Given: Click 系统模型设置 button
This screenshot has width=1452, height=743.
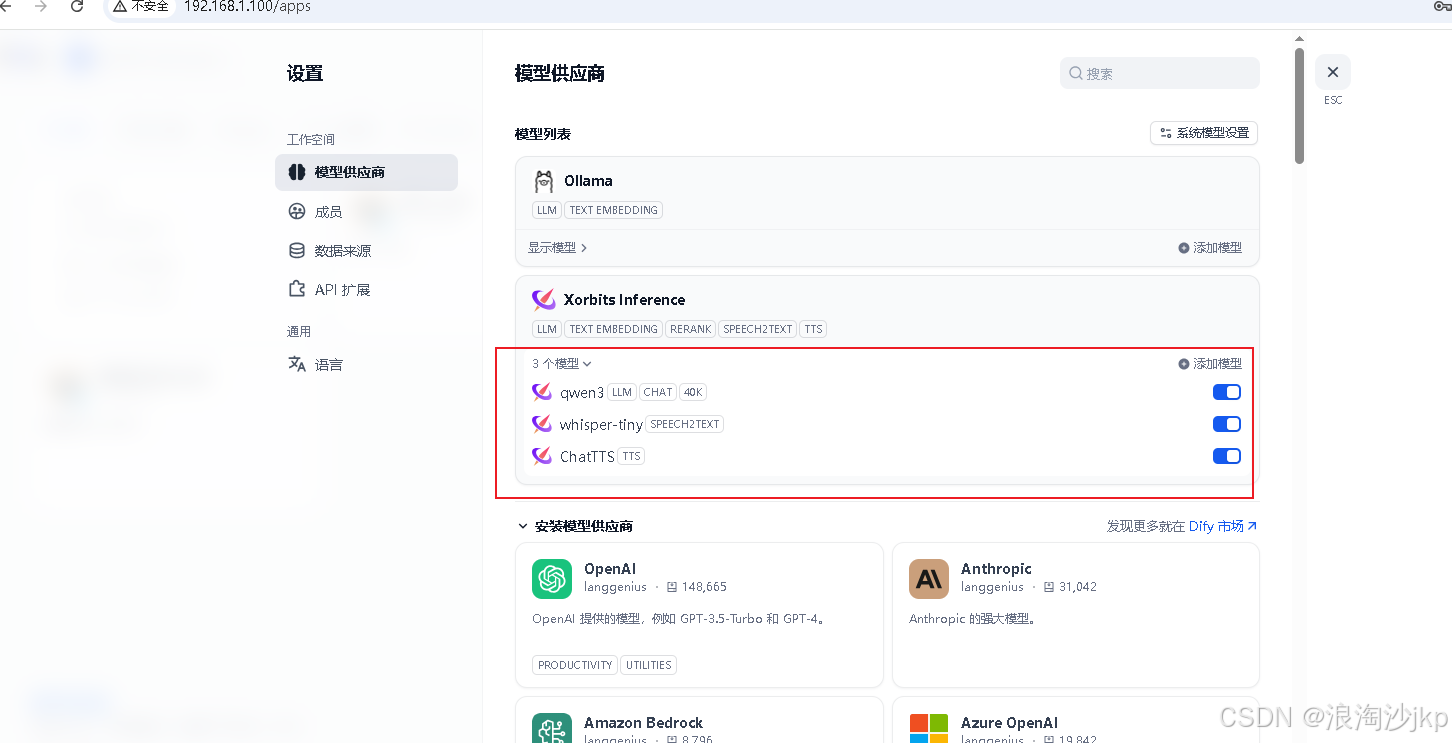Looking at the screenshot, I should (x=1204, y=133).
